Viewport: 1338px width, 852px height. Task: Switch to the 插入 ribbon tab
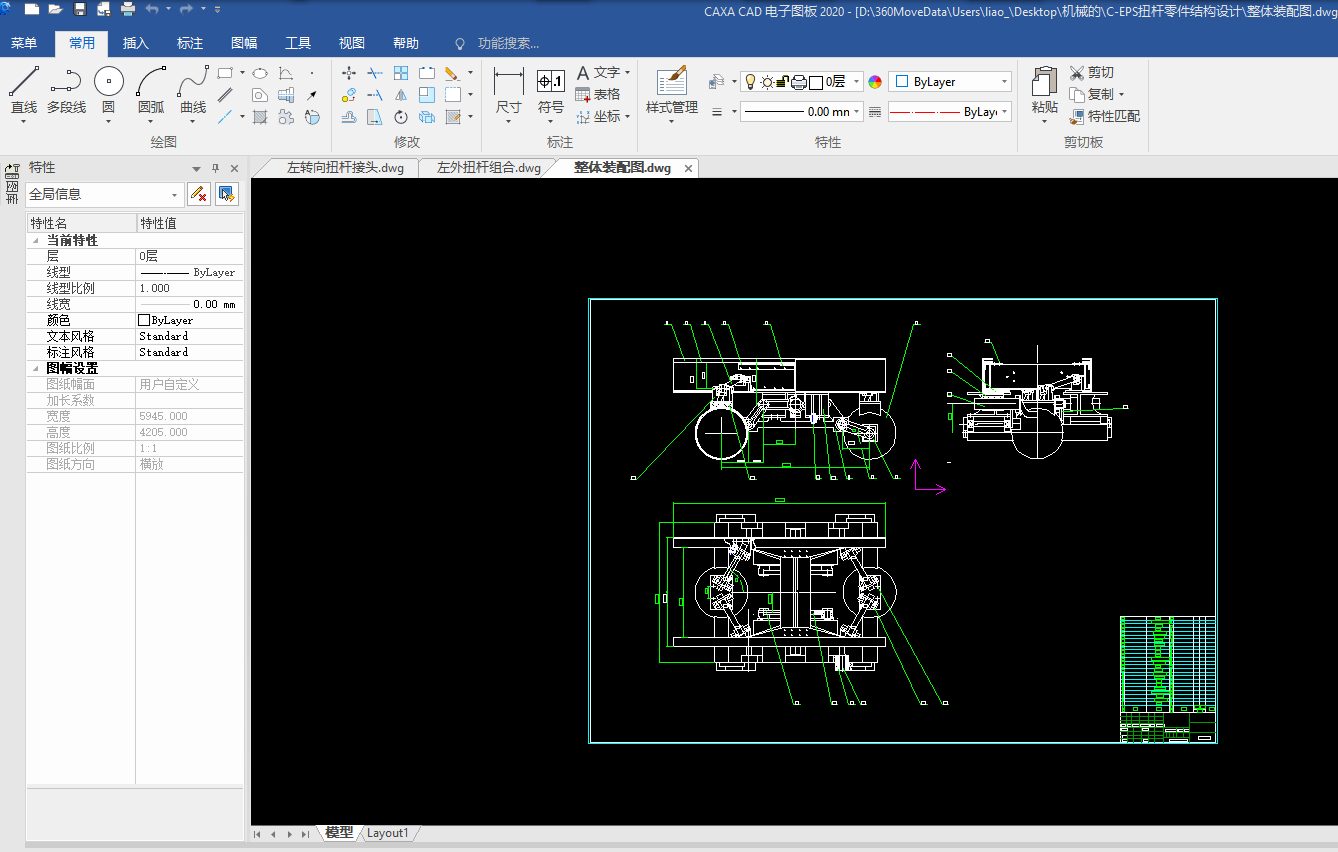pyautogui.click(x=135, y=43)
